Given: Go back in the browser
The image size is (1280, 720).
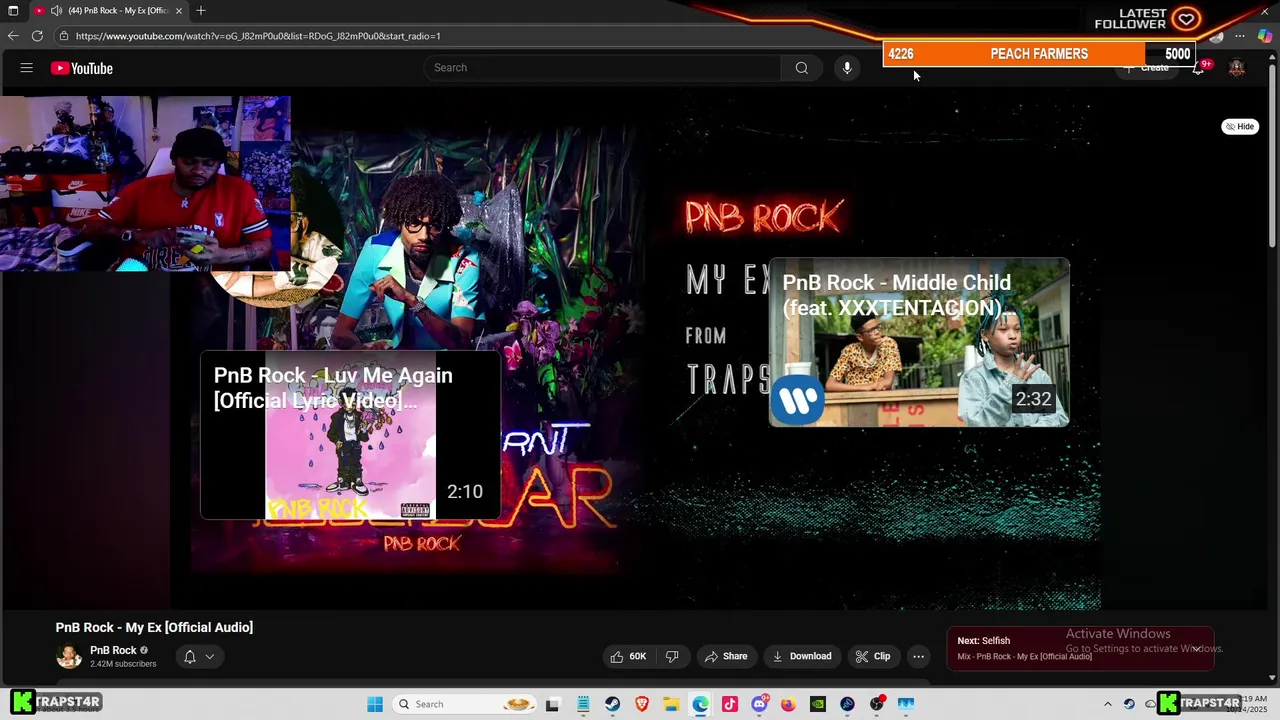Looking at the screenshot, I should pyautogui.click(x=13, y=36).
